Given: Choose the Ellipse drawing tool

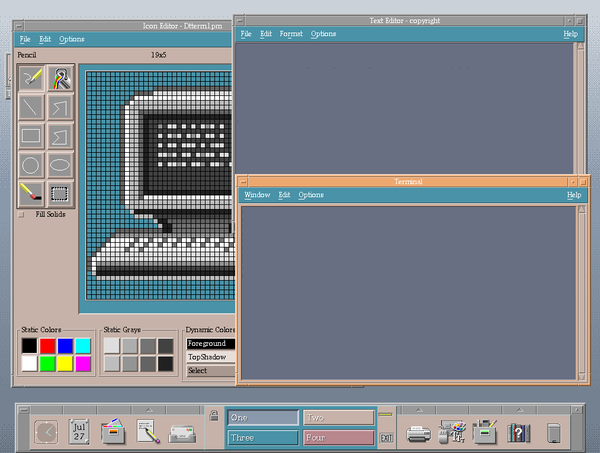Looking at the screenshot, I should [61, 164].
